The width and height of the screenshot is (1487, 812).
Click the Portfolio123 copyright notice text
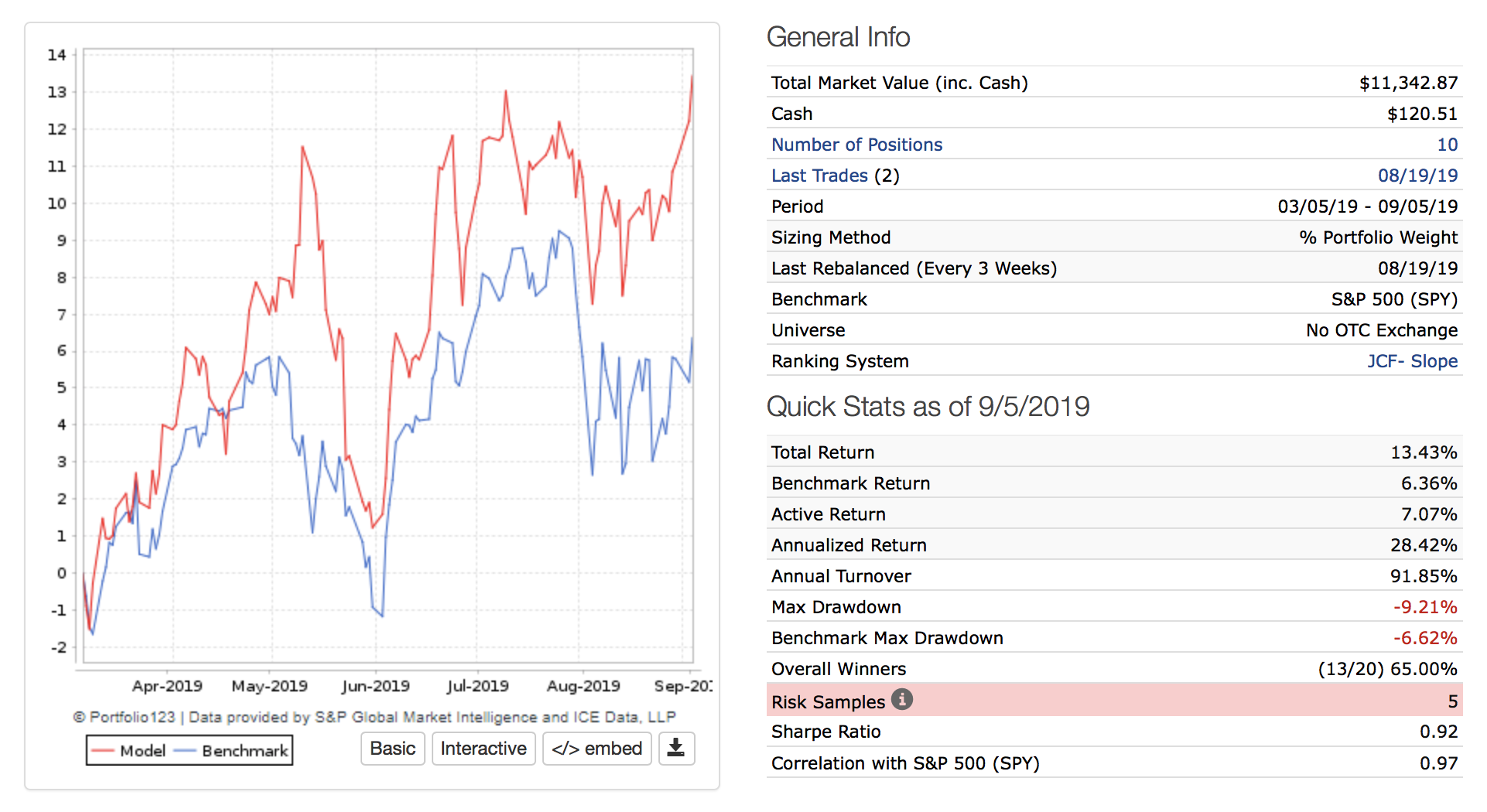coord(374,718)
